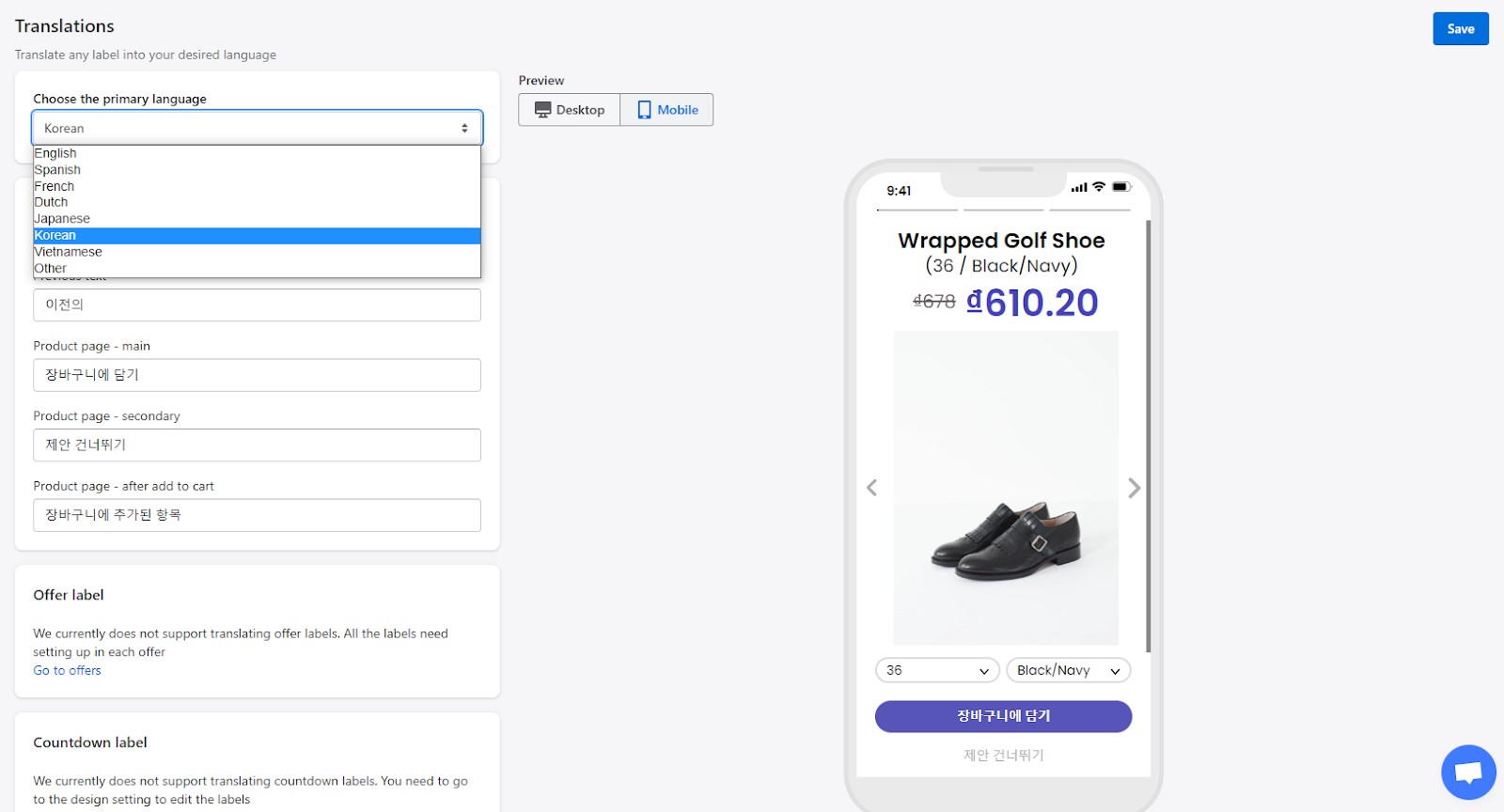Pick Japanese as the primary language
This screenshot has height=812, width=1504.
tap(63, 219)
